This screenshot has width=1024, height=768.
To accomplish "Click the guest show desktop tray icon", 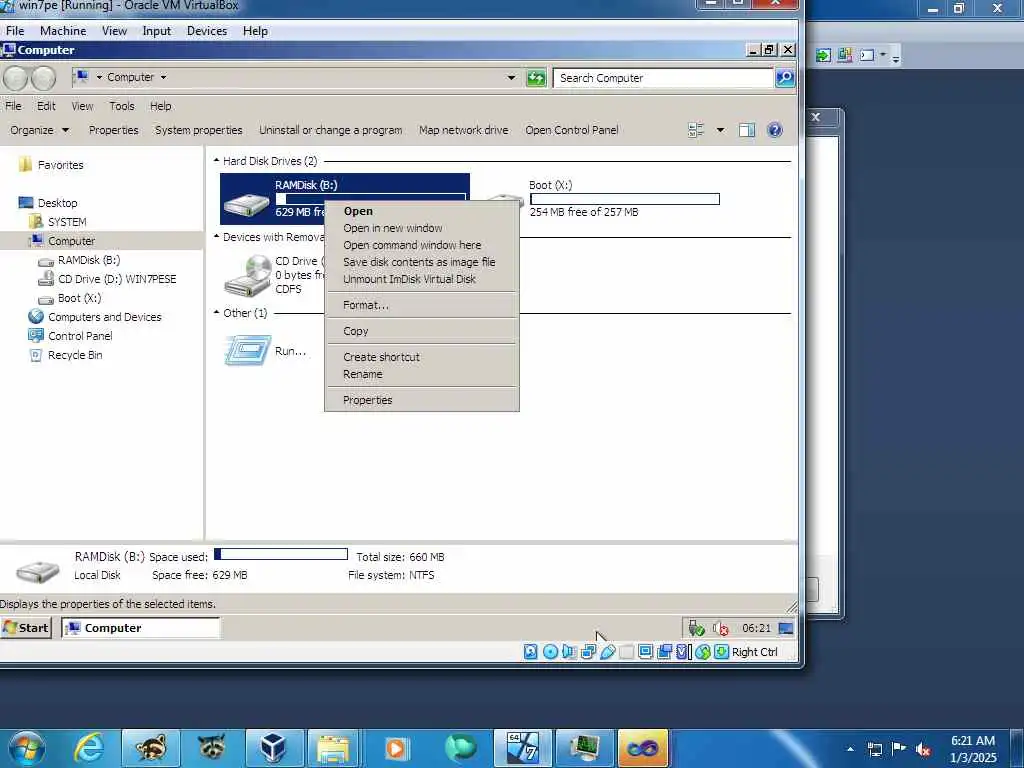I will [x=786, y=628].
